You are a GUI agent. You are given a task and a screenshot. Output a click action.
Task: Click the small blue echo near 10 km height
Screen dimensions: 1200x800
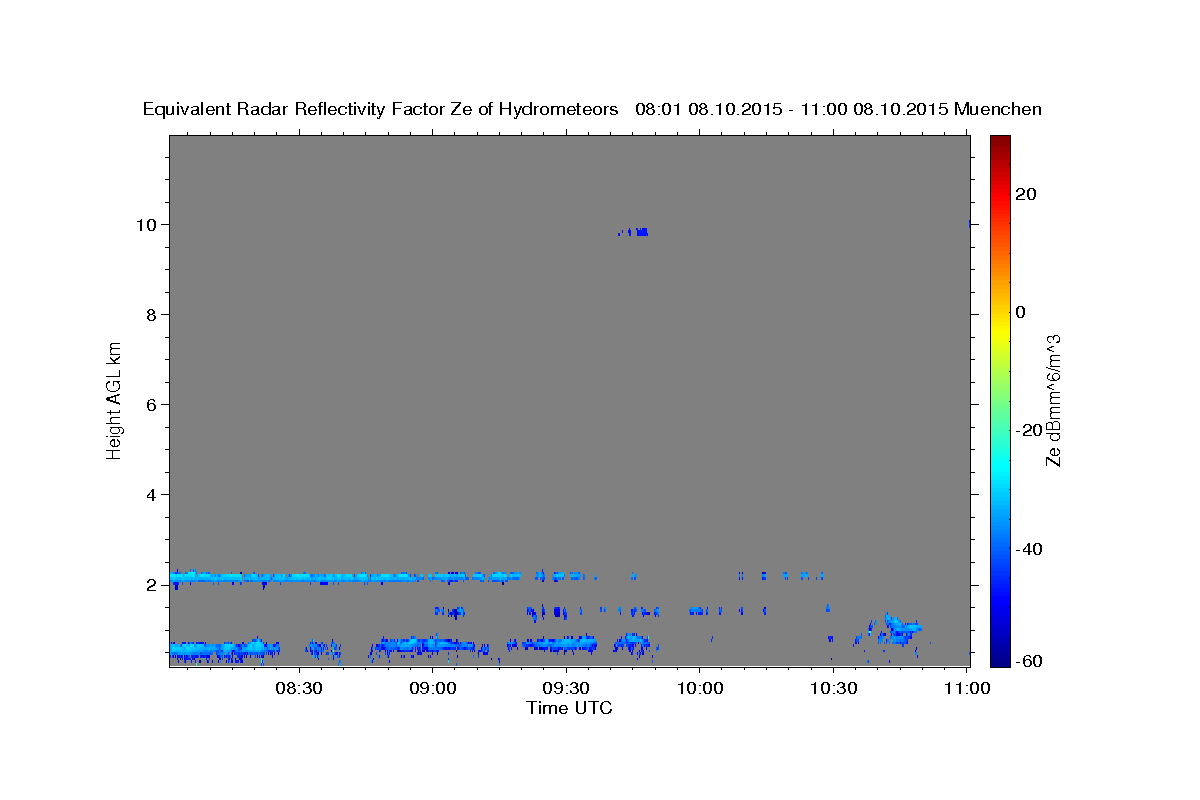point(635,232)
